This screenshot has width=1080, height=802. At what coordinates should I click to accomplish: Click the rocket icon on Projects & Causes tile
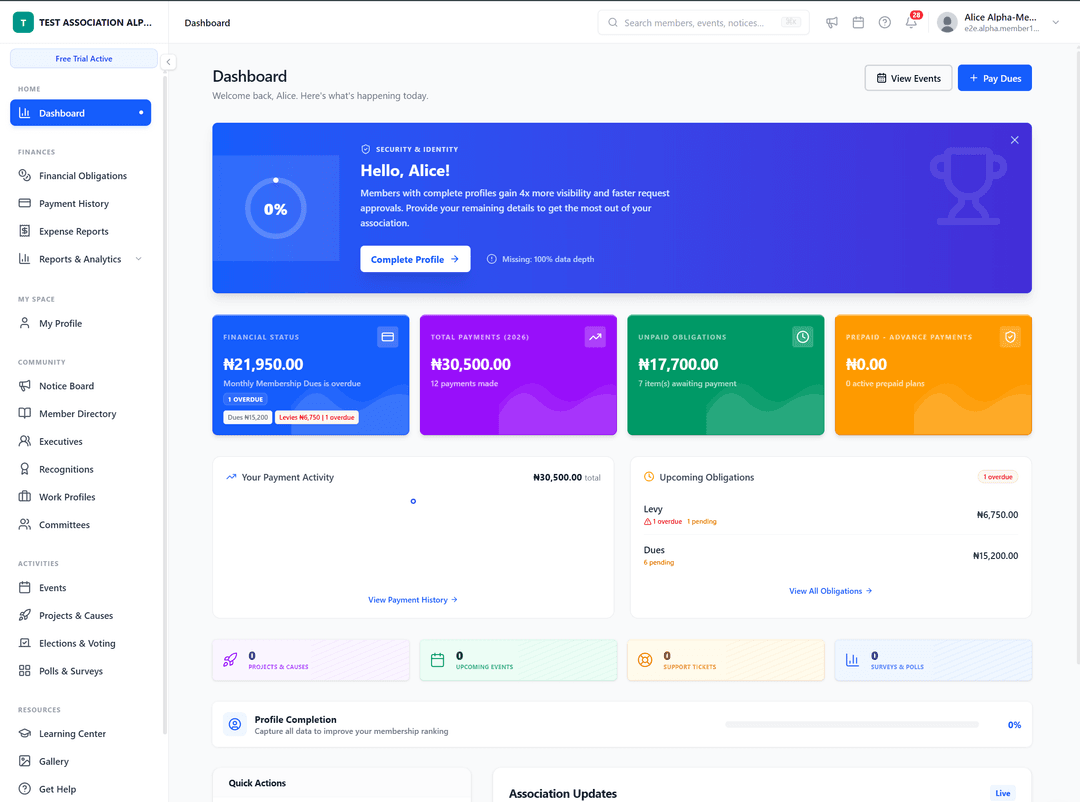click(230, 660)
